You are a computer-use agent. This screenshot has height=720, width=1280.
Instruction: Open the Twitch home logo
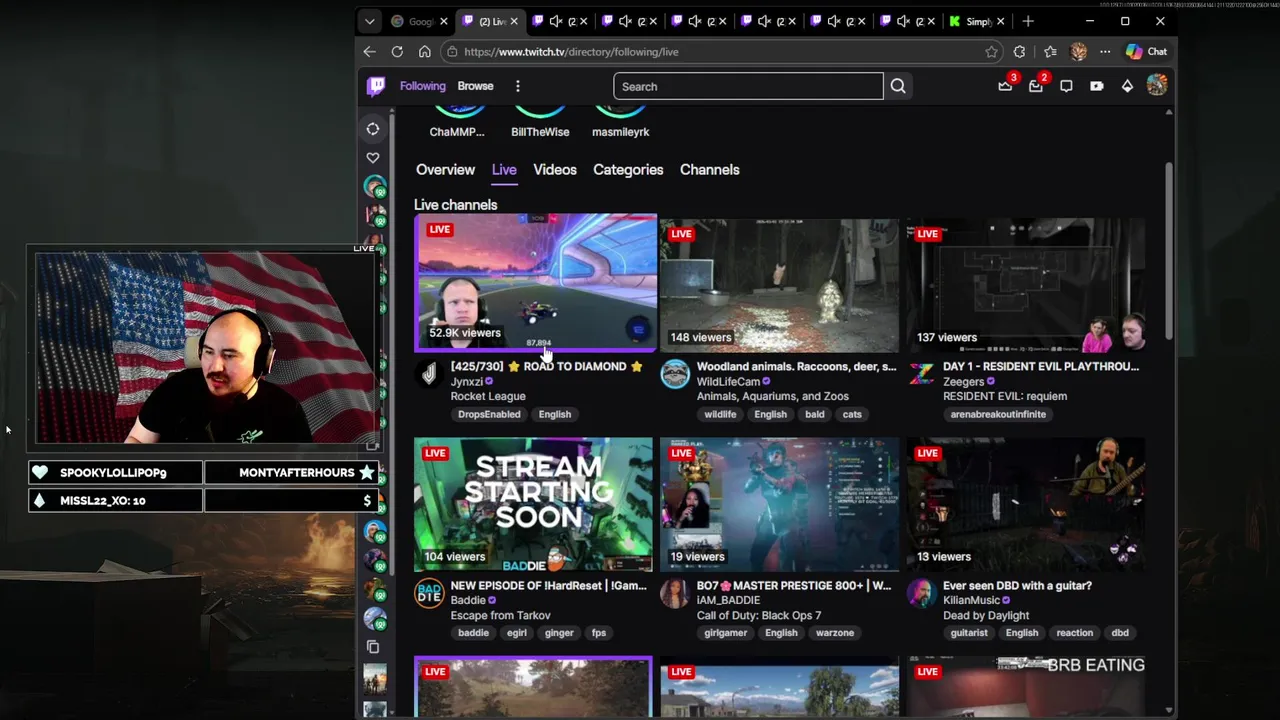pyautogui.click(x=376, y=86)
